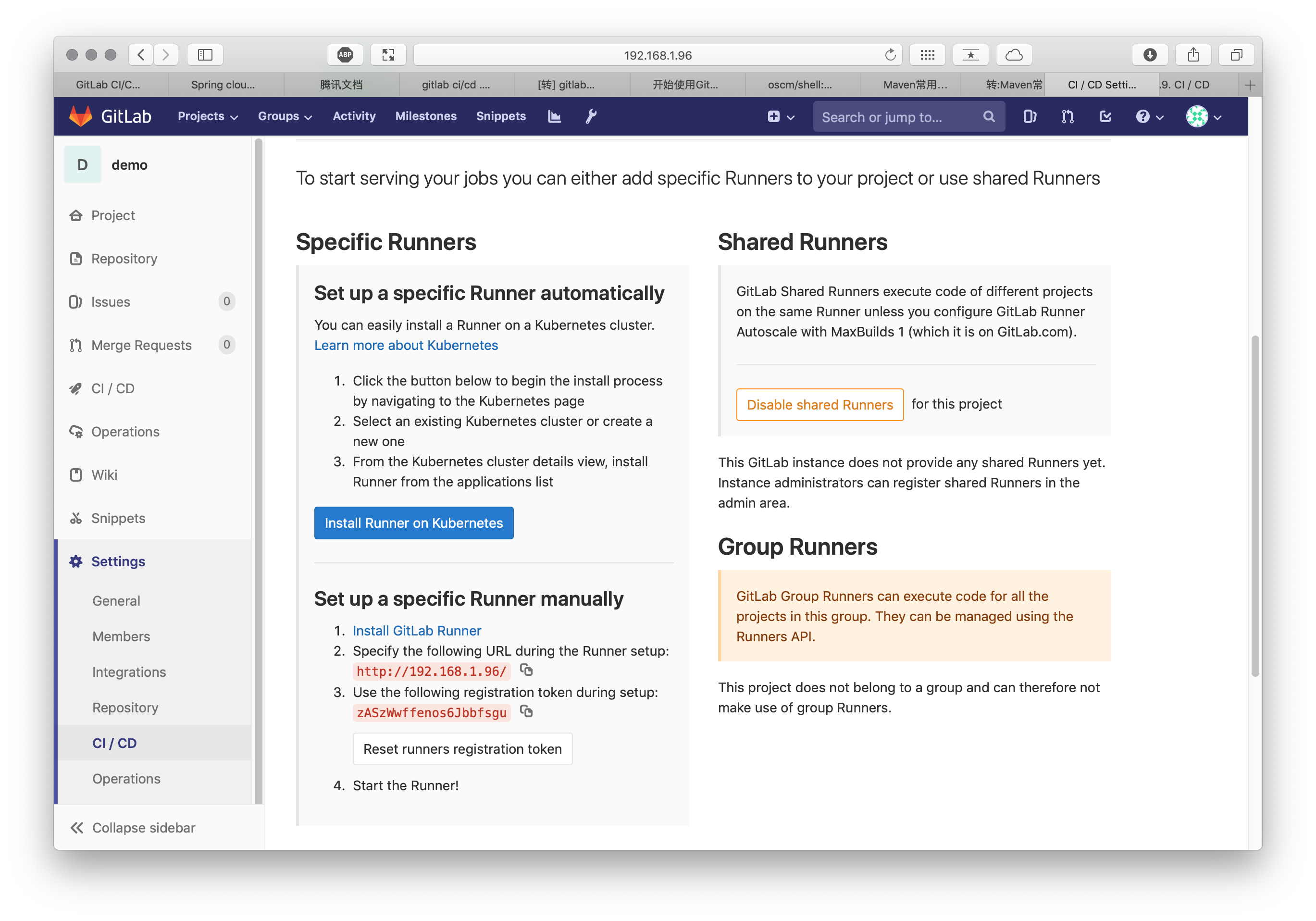Image resolution: width=1316 pixels, height=921 pixels.
Task: Copy the registration token to clipboard
Action: [526, 711]
